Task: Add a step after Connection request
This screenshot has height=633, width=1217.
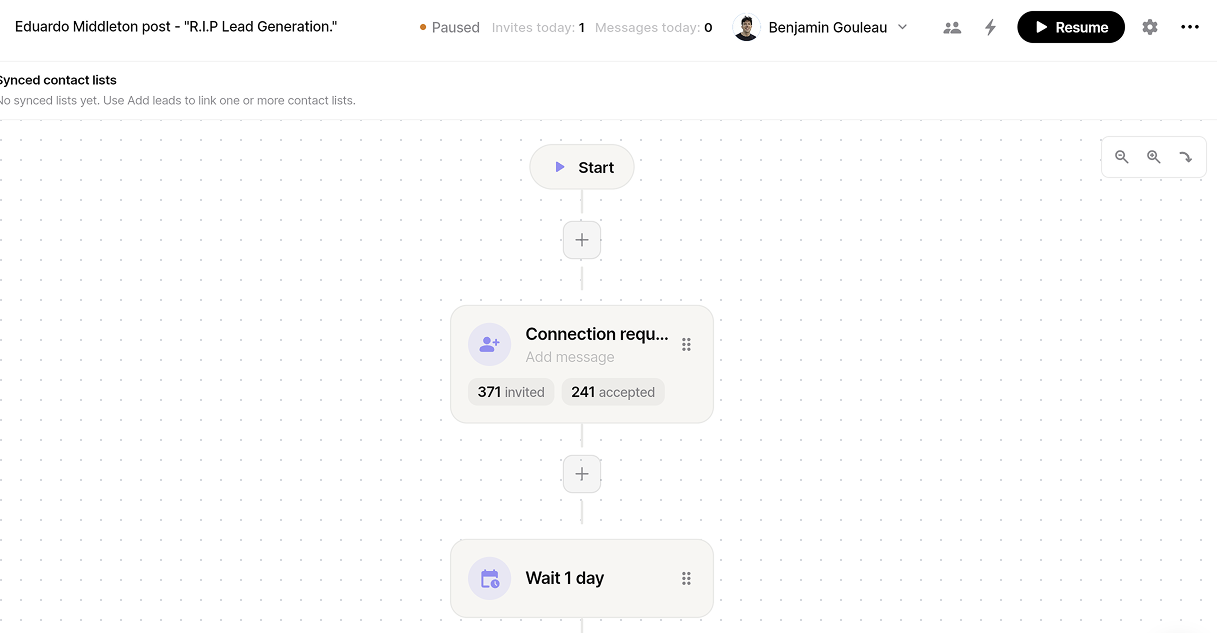Action: click(x=582, y=474)
